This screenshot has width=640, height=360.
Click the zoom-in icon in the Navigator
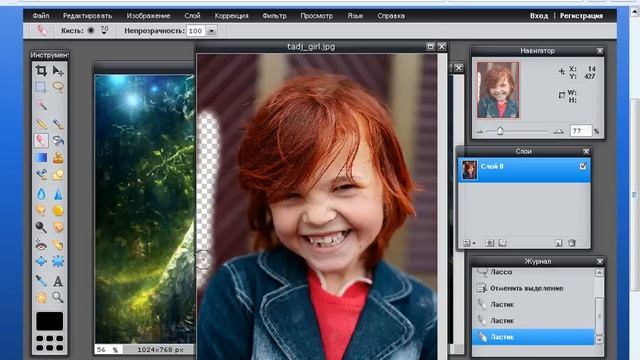coord(558,131)
